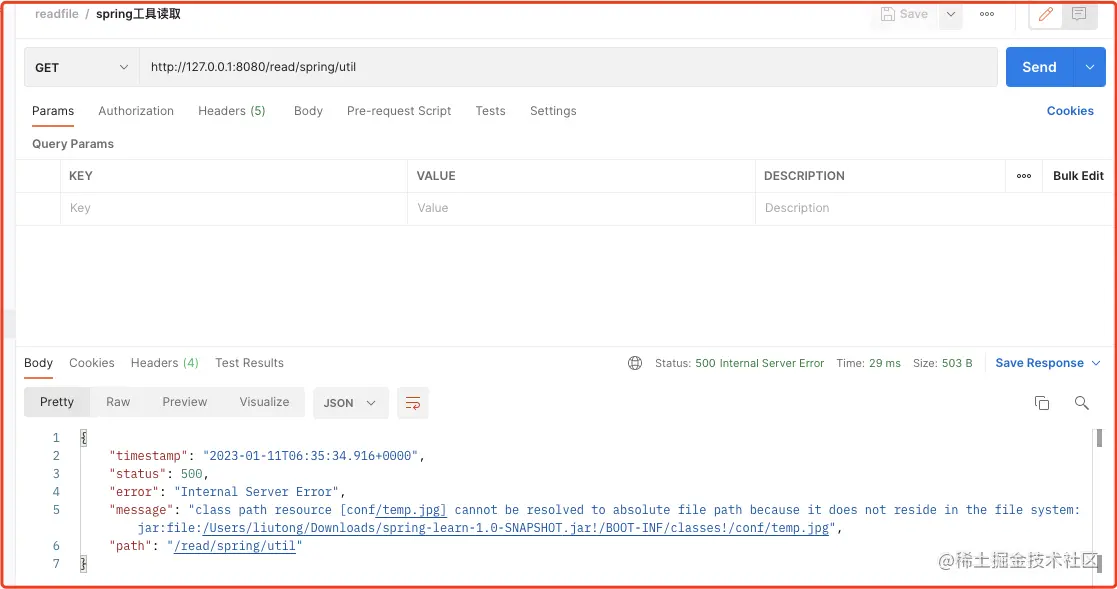Image resolution: width=1117 pixels, height=589 pixels.
Task: Toggle the line wrap icon
Action: (x=412, y=403)
